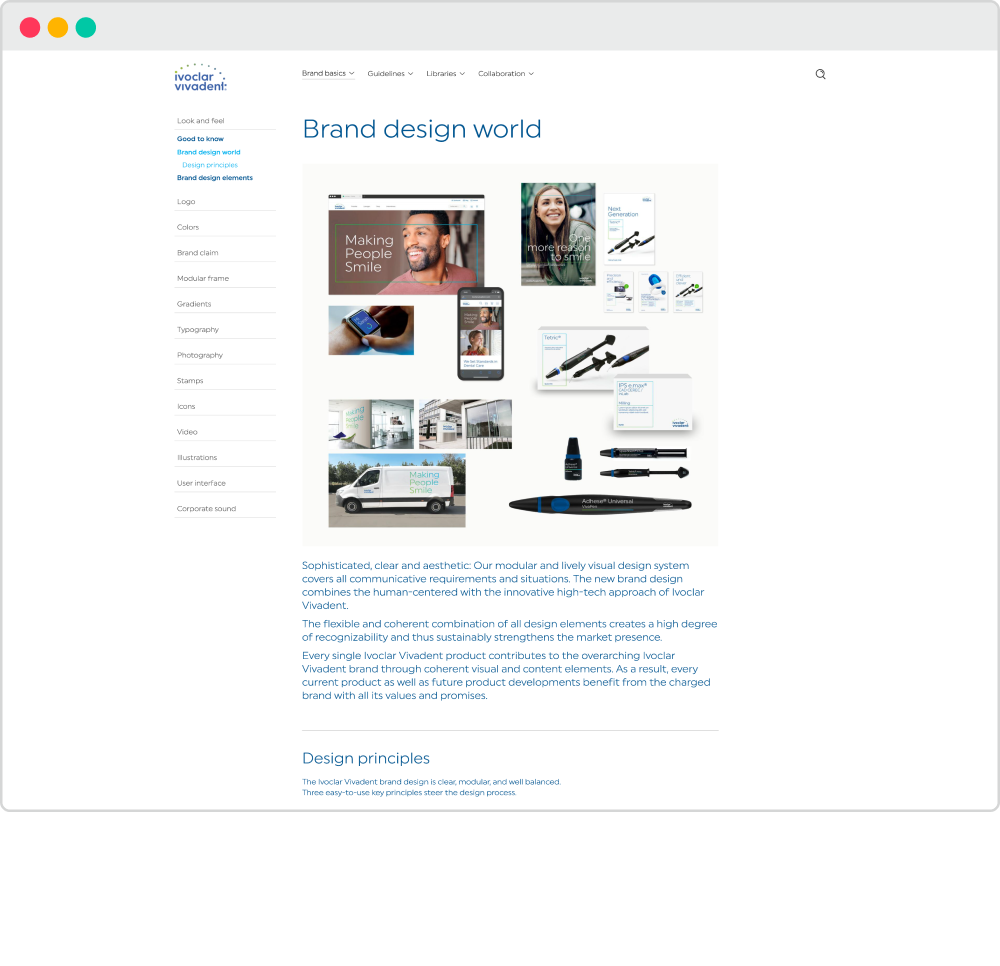Click the red window close dot
1000x966 pixels.
(30, 27)
